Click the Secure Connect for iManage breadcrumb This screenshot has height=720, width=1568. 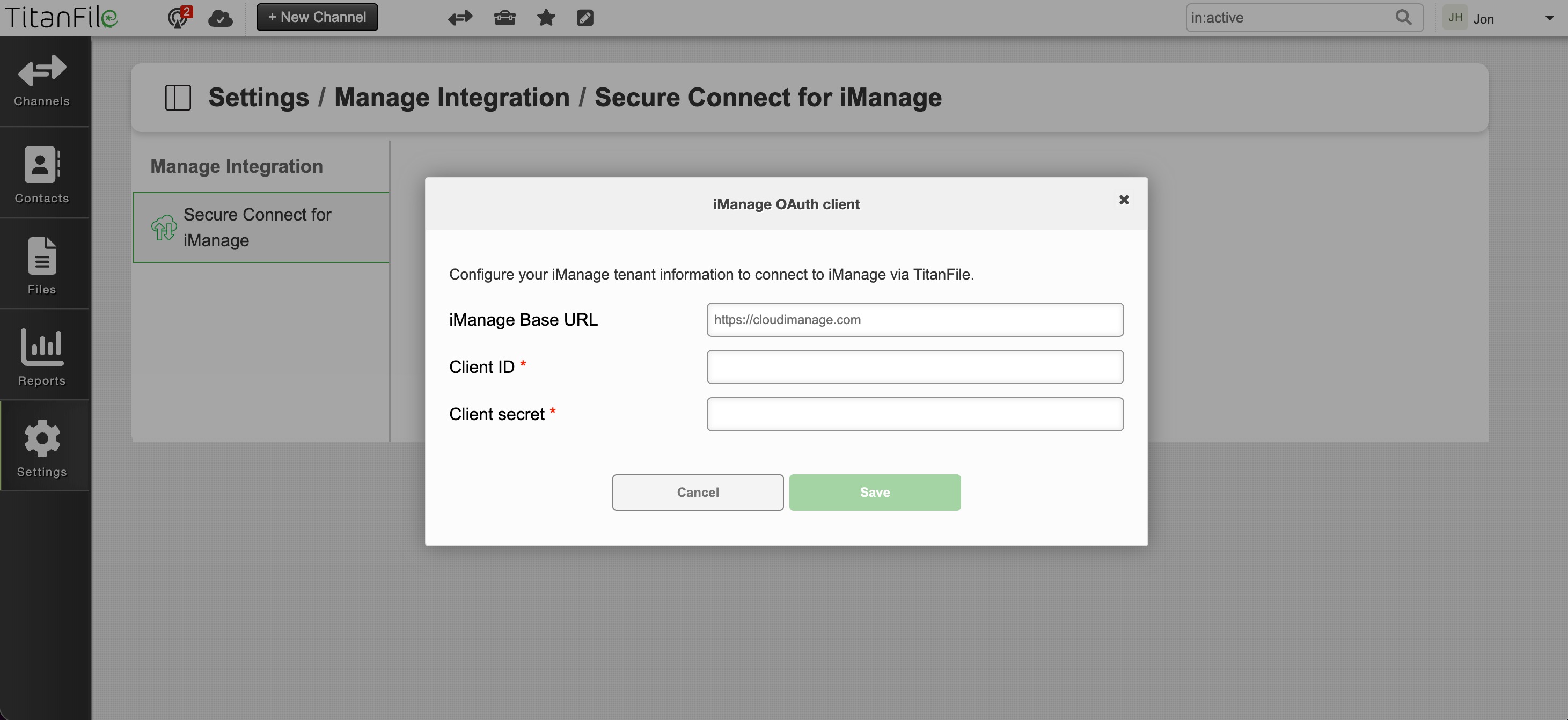768,98
